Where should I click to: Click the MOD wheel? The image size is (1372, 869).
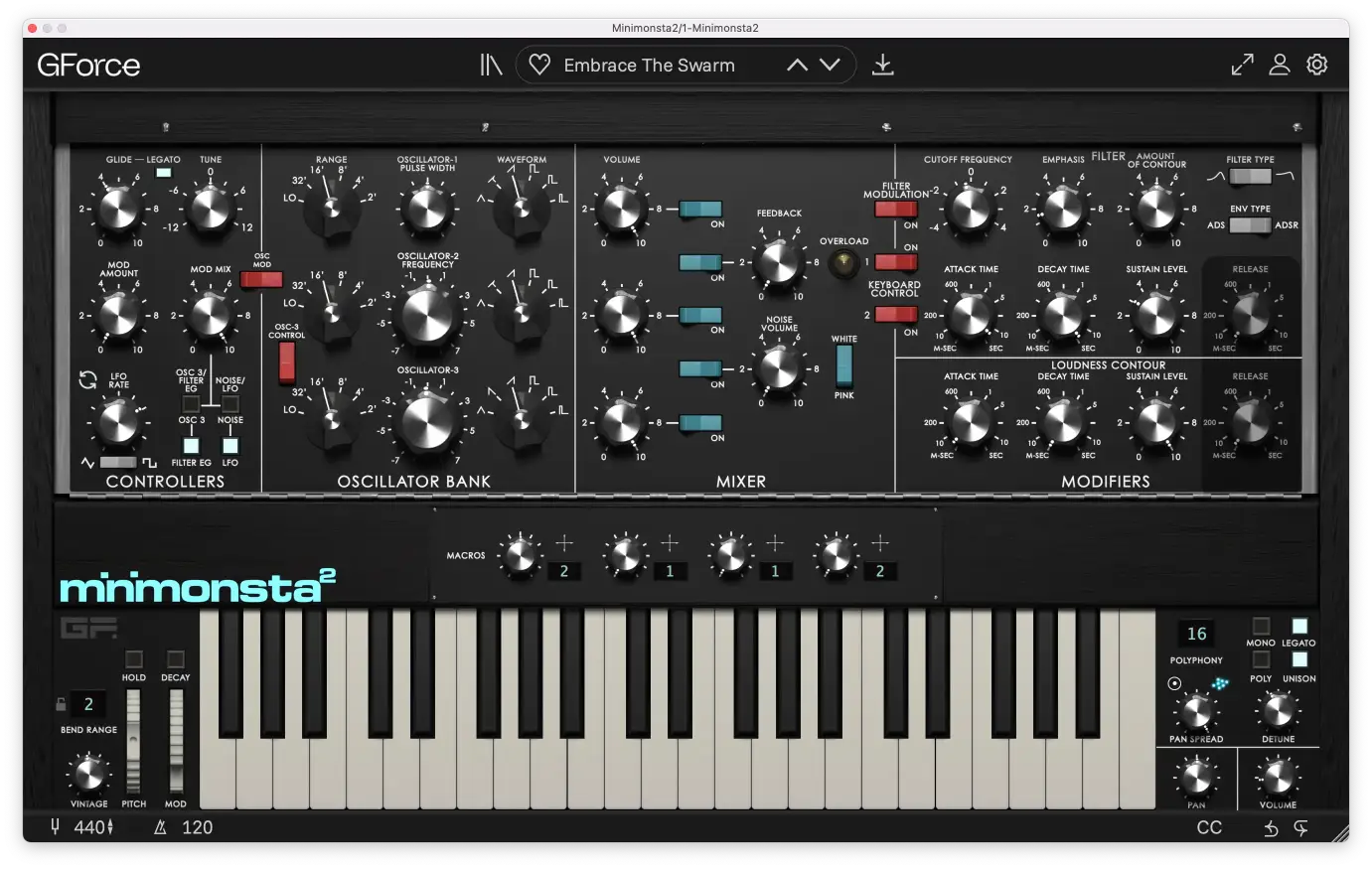(176, 741)
